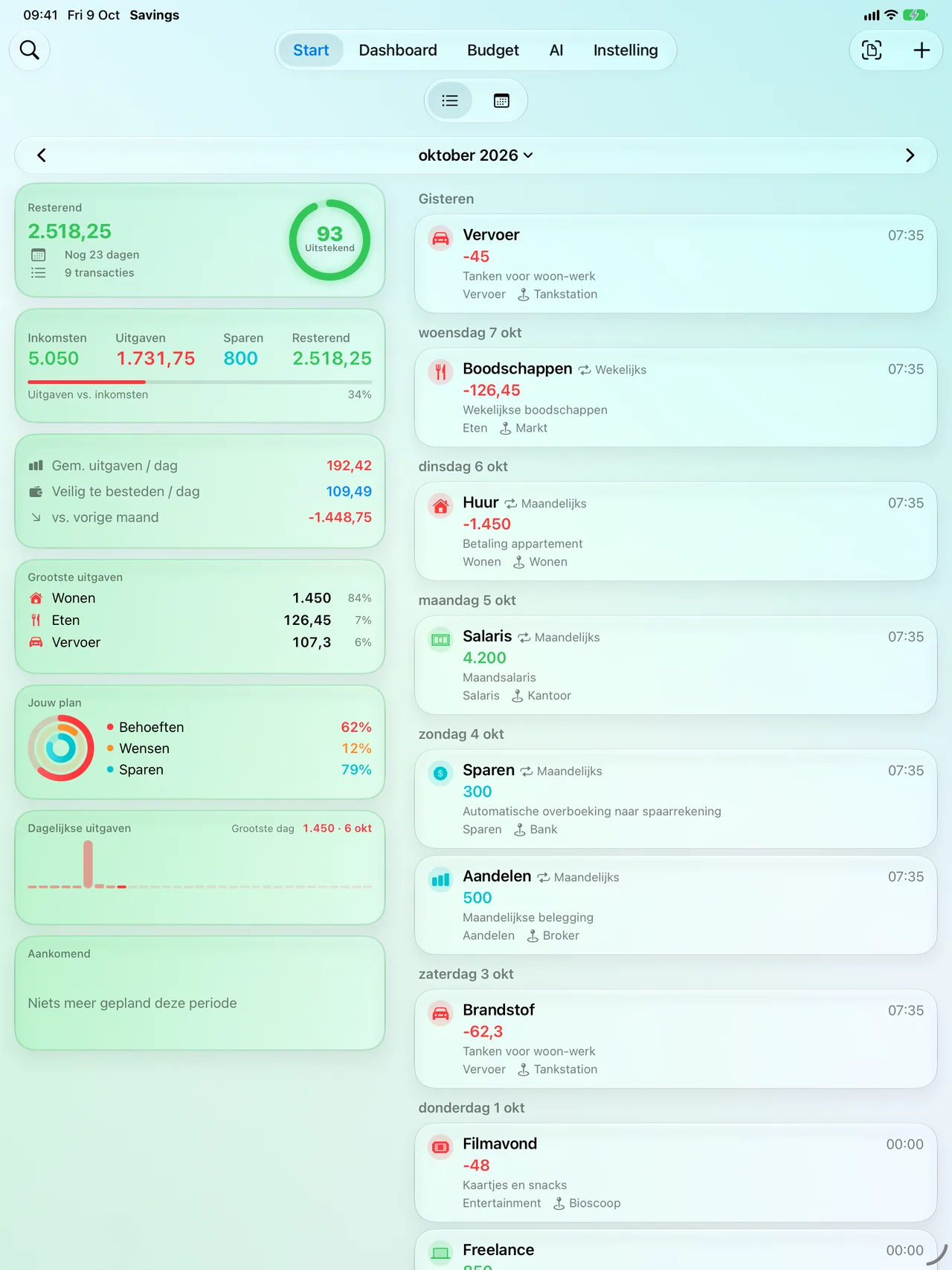Switch to calendar view
952x1270 pixels.
tap(501, 100)
